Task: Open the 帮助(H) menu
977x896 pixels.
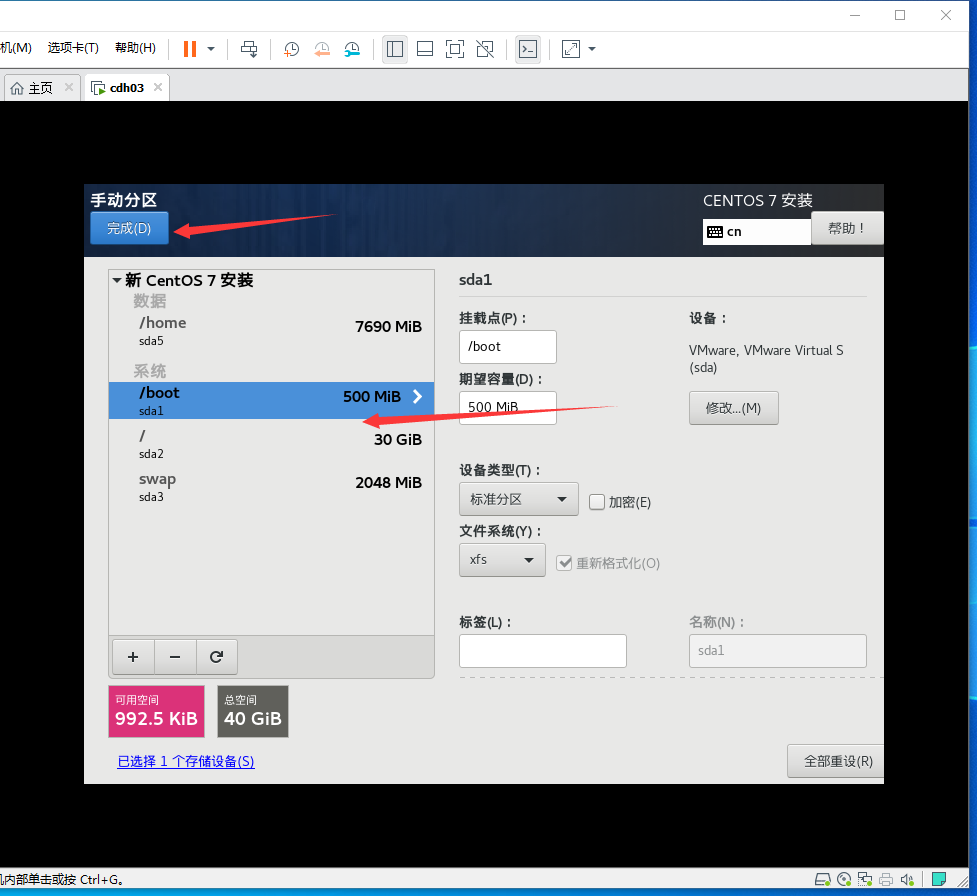Action: pos(135,48)
